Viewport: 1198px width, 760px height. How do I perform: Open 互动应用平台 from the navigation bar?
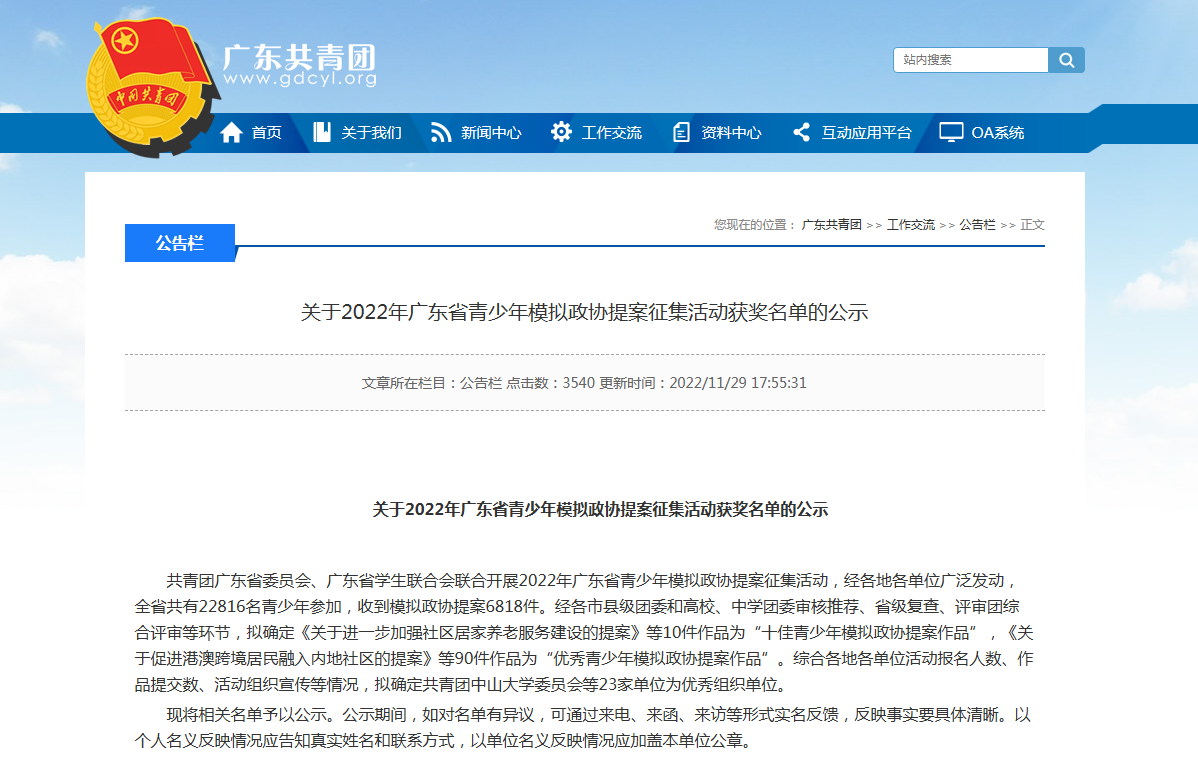[x=866, y=132]
